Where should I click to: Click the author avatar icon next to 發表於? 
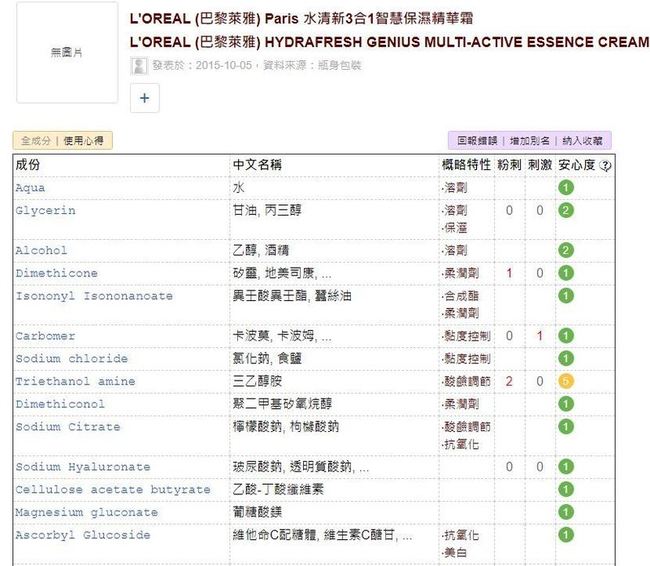139,66
